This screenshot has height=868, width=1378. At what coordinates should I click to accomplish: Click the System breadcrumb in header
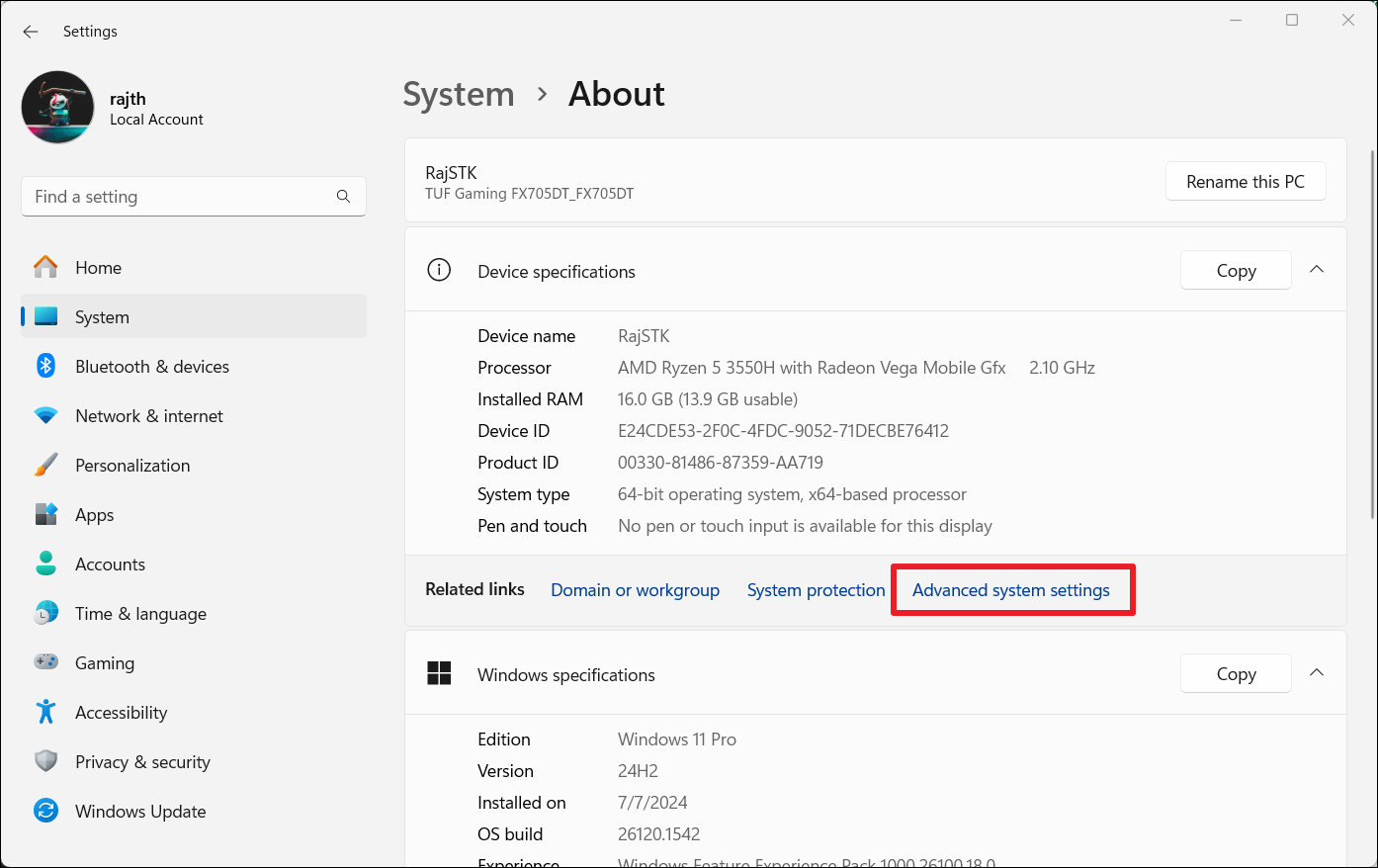[x=459, y=94]
